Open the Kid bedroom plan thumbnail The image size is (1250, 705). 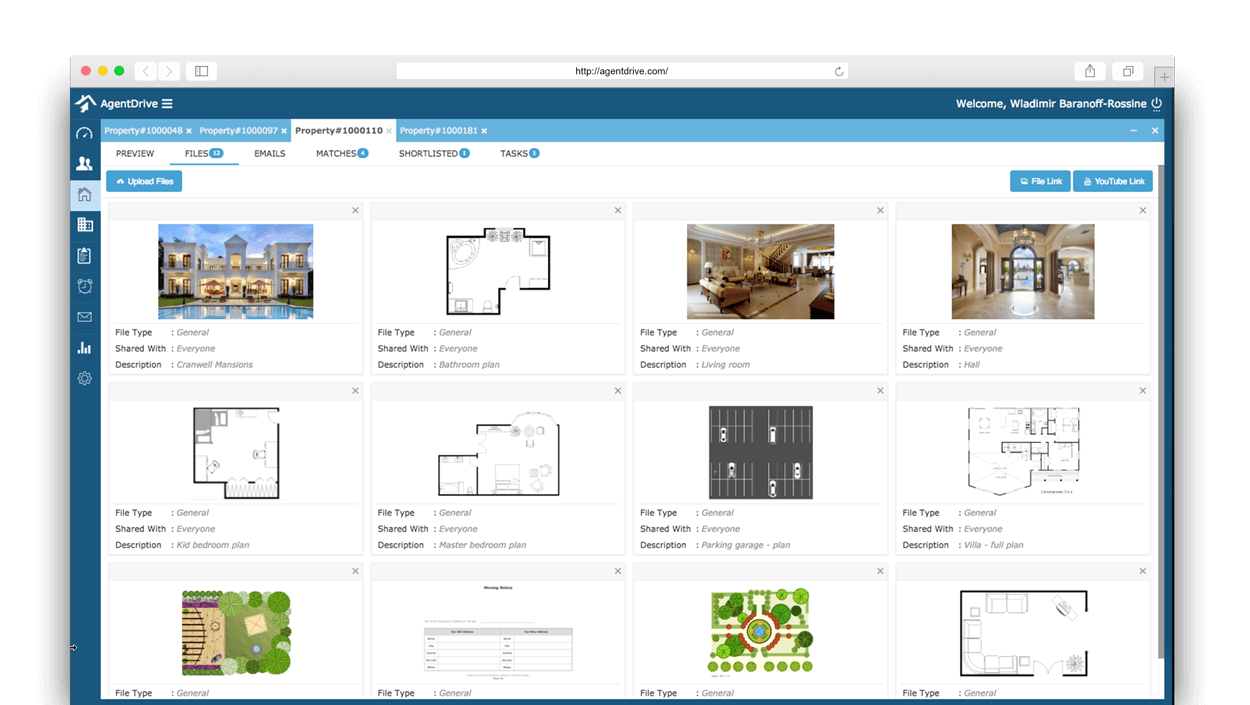[x=236, y=452]
